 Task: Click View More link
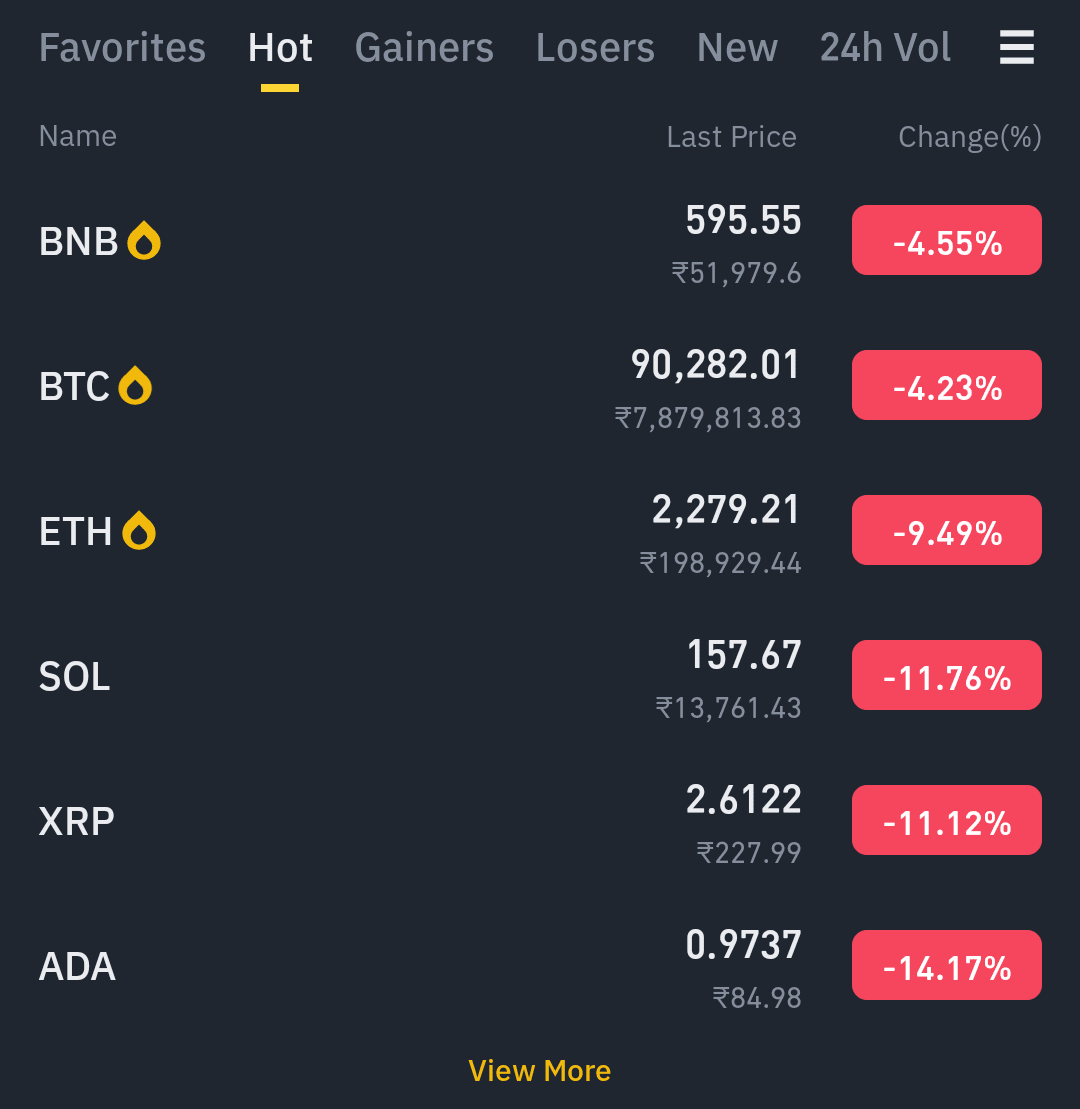(x=540, y=1071)
